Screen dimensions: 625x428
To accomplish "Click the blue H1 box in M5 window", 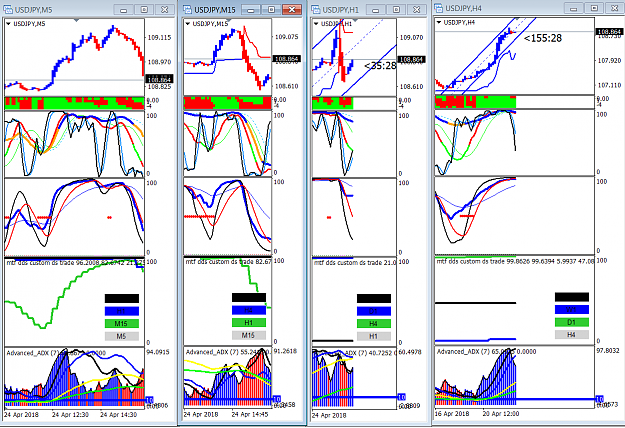I will (122, 311).
